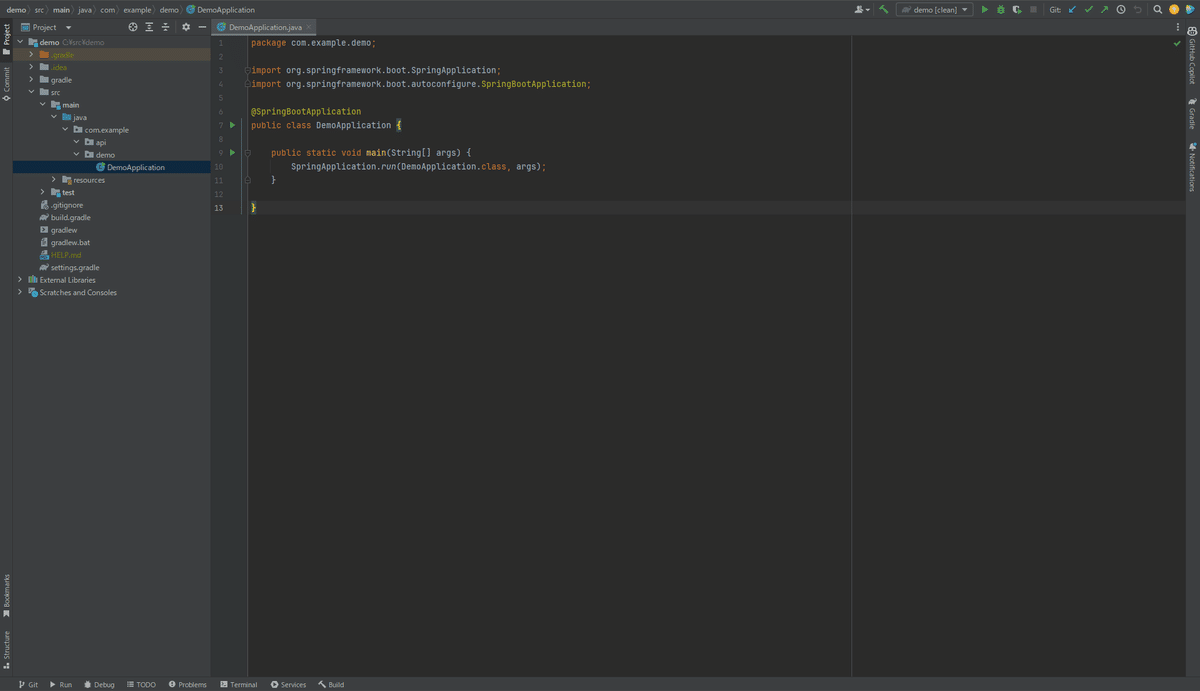Expand the External Libraries node
Viewport: 1200px width, 691px height.
pyautogui.click(x=19, y=279)
